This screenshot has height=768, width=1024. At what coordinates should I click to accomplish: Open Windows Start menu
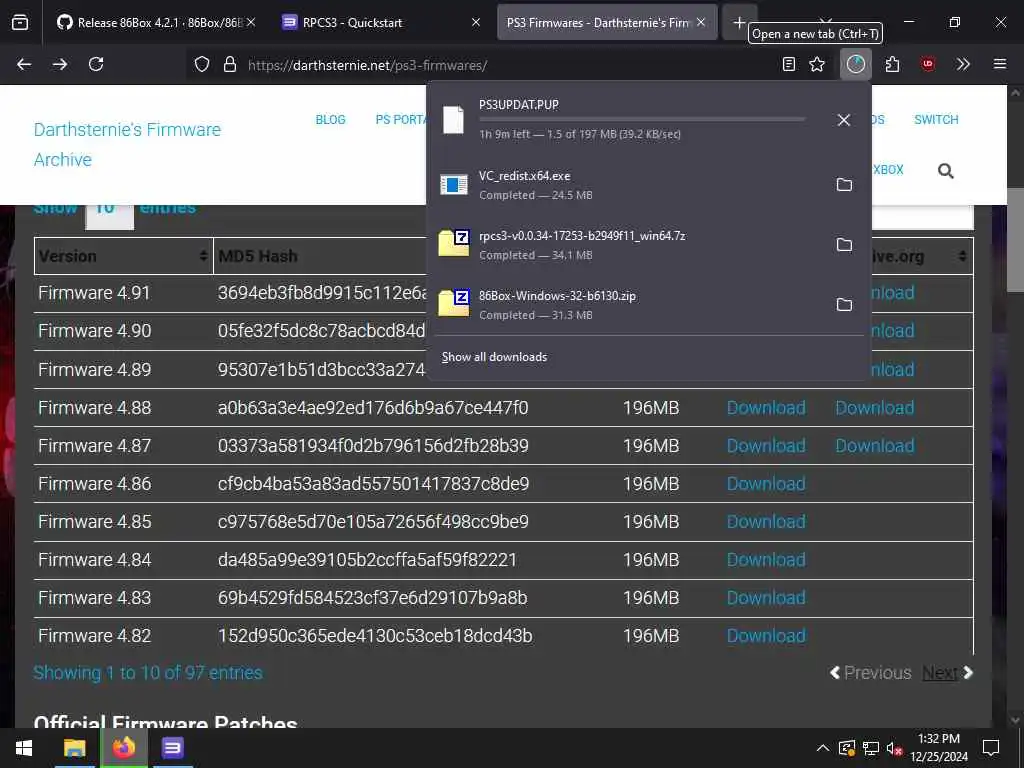click(x=24, y=748)
